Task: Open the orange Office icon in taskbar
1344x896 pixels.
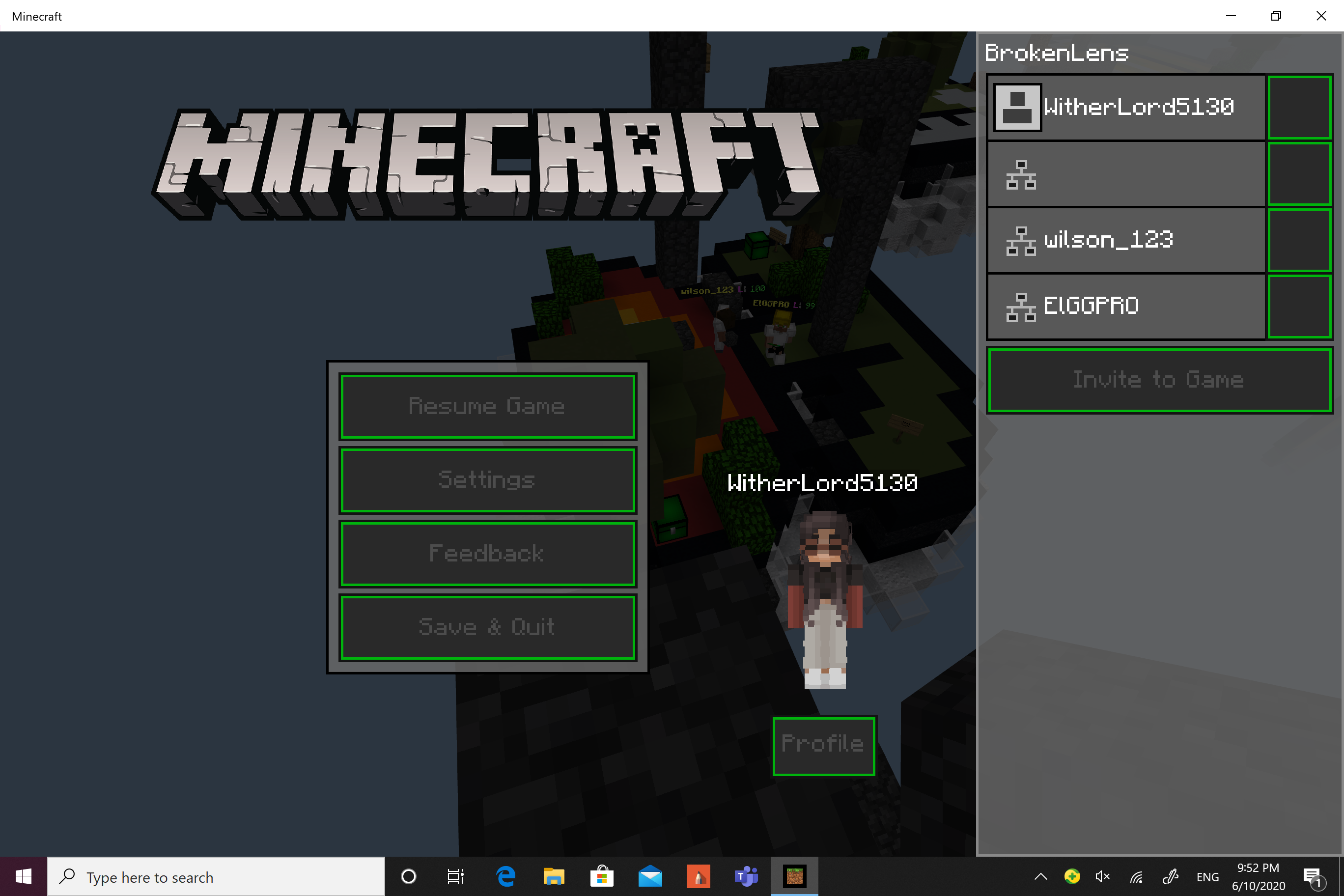Action: coord(699,876)
